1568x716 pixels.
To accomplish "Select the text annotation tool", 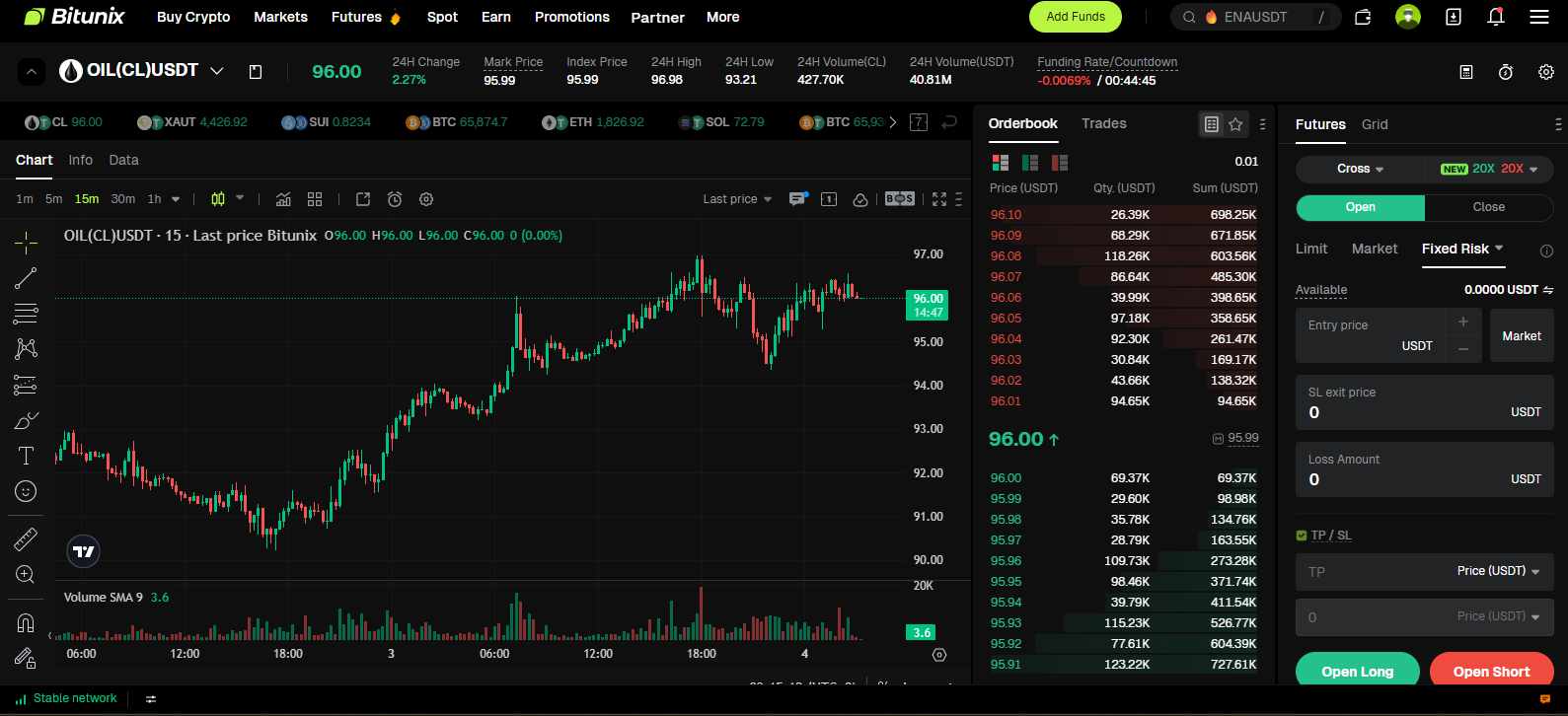I will point(26,456).
